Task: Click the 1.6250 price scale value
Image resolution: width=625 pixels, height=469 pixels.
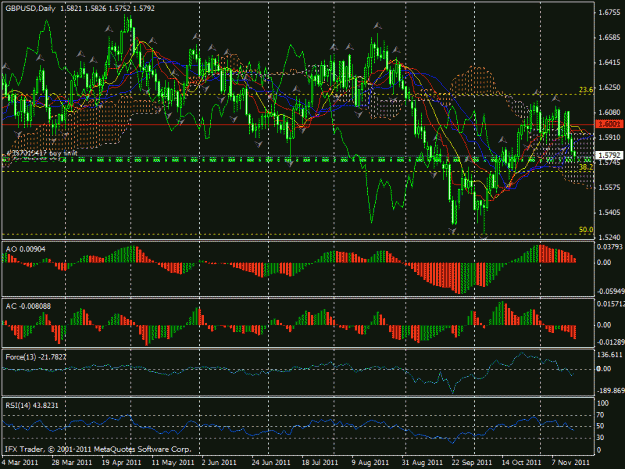Action: [609, 87]
